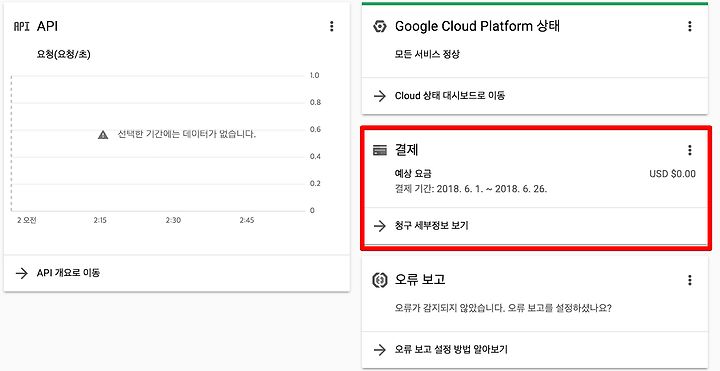Open the API card's three-dot menu
This screenshot has width=720, height=371.
coord(332,26)
